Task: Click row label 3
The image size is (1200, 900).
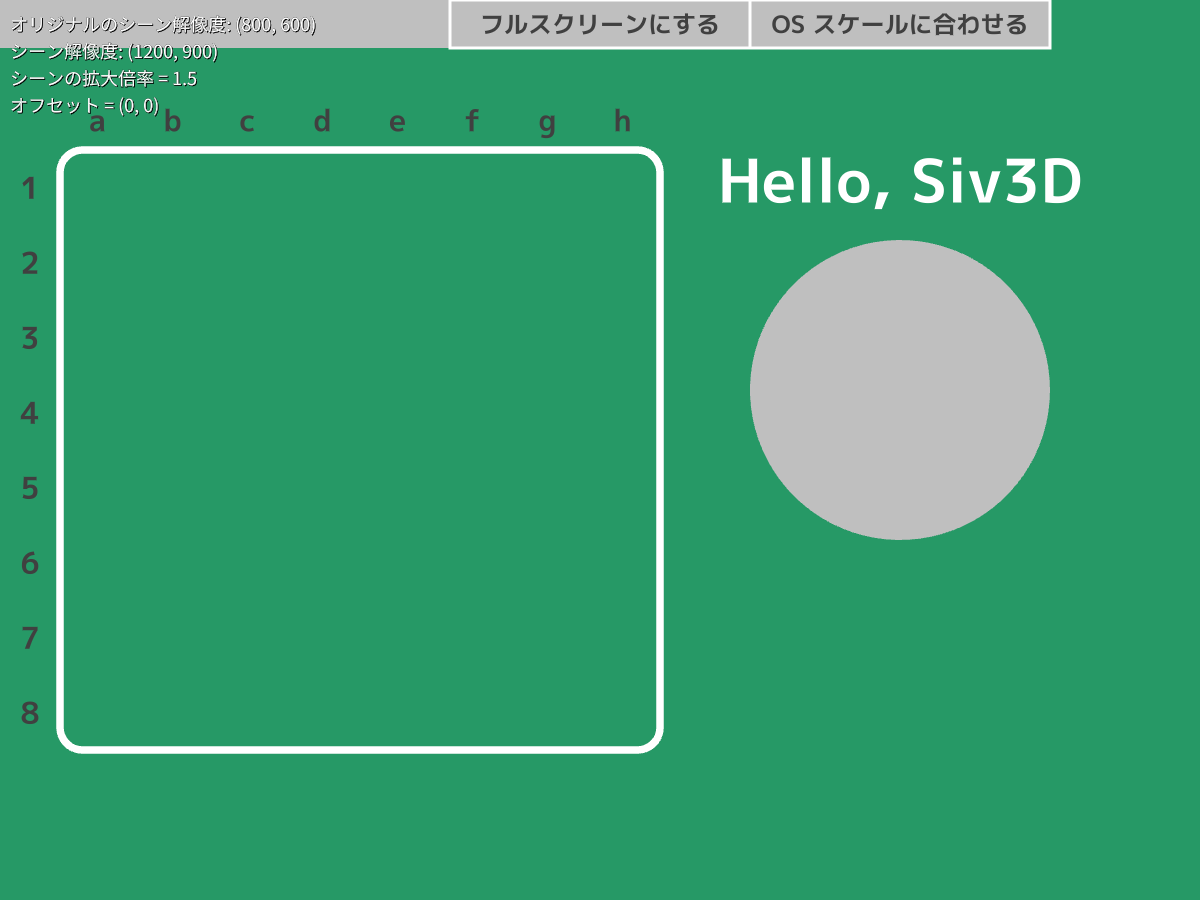Action: pyautogui.click(x=30, y=338)
